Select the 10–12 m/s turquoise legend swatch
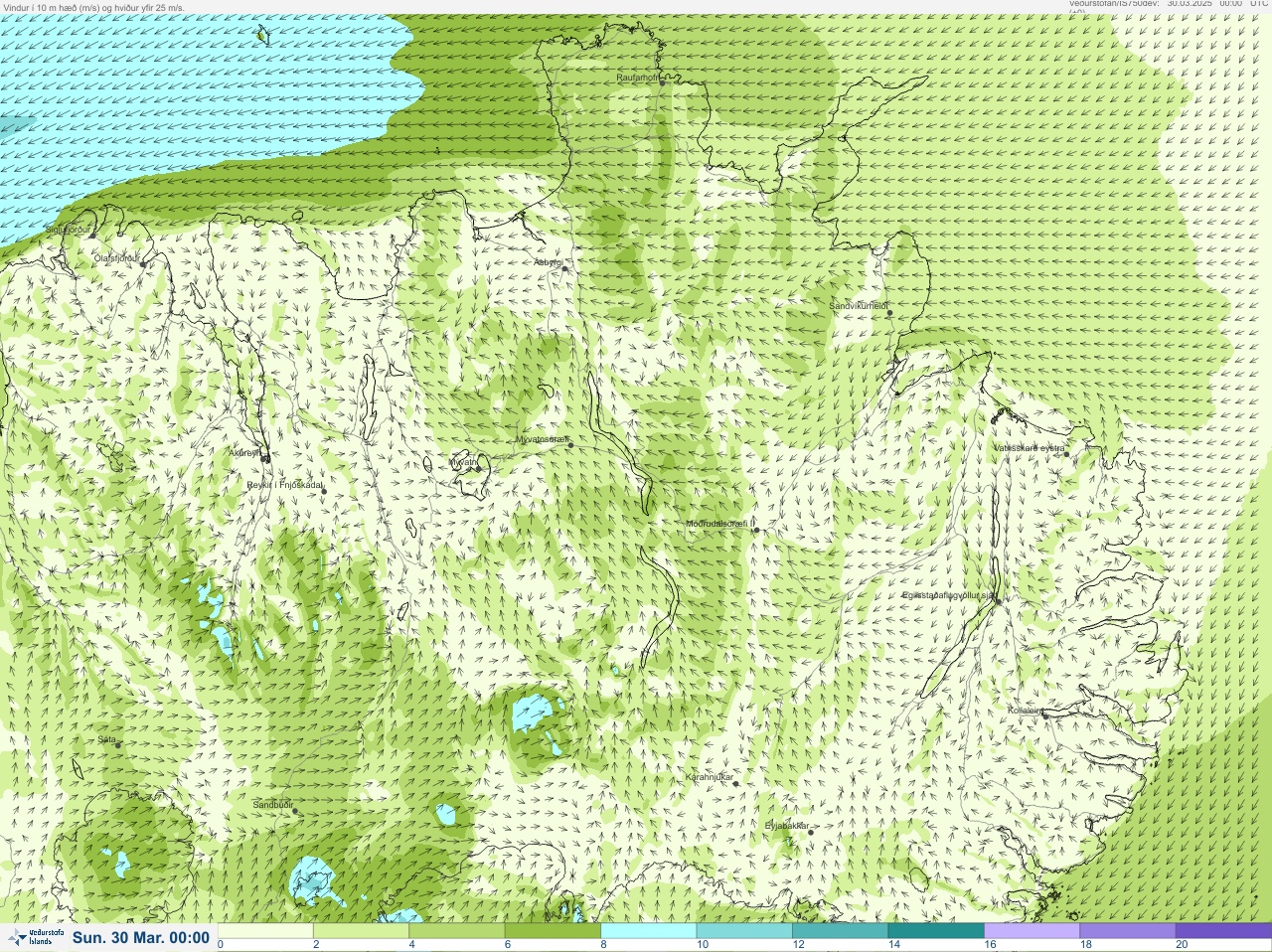 point(744,931)
